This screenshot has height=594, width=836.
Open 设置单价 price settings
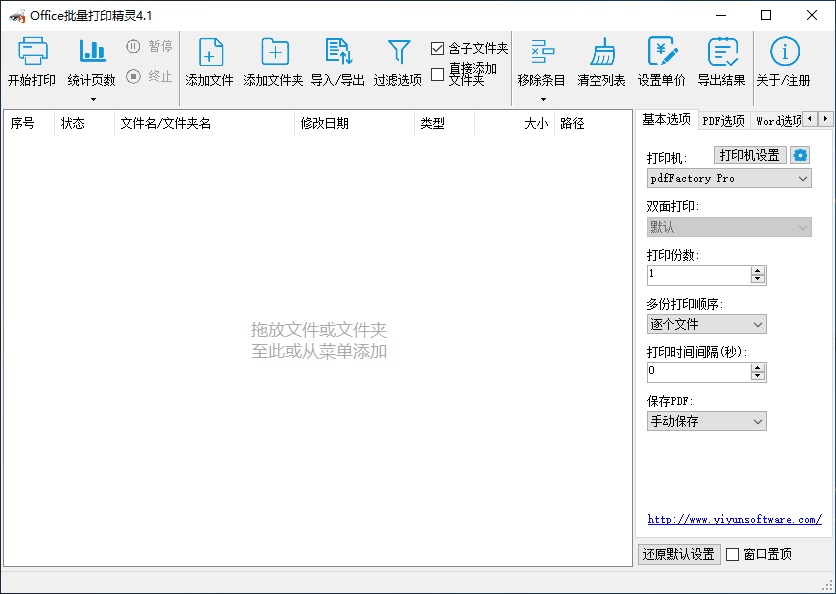[662, 53]
